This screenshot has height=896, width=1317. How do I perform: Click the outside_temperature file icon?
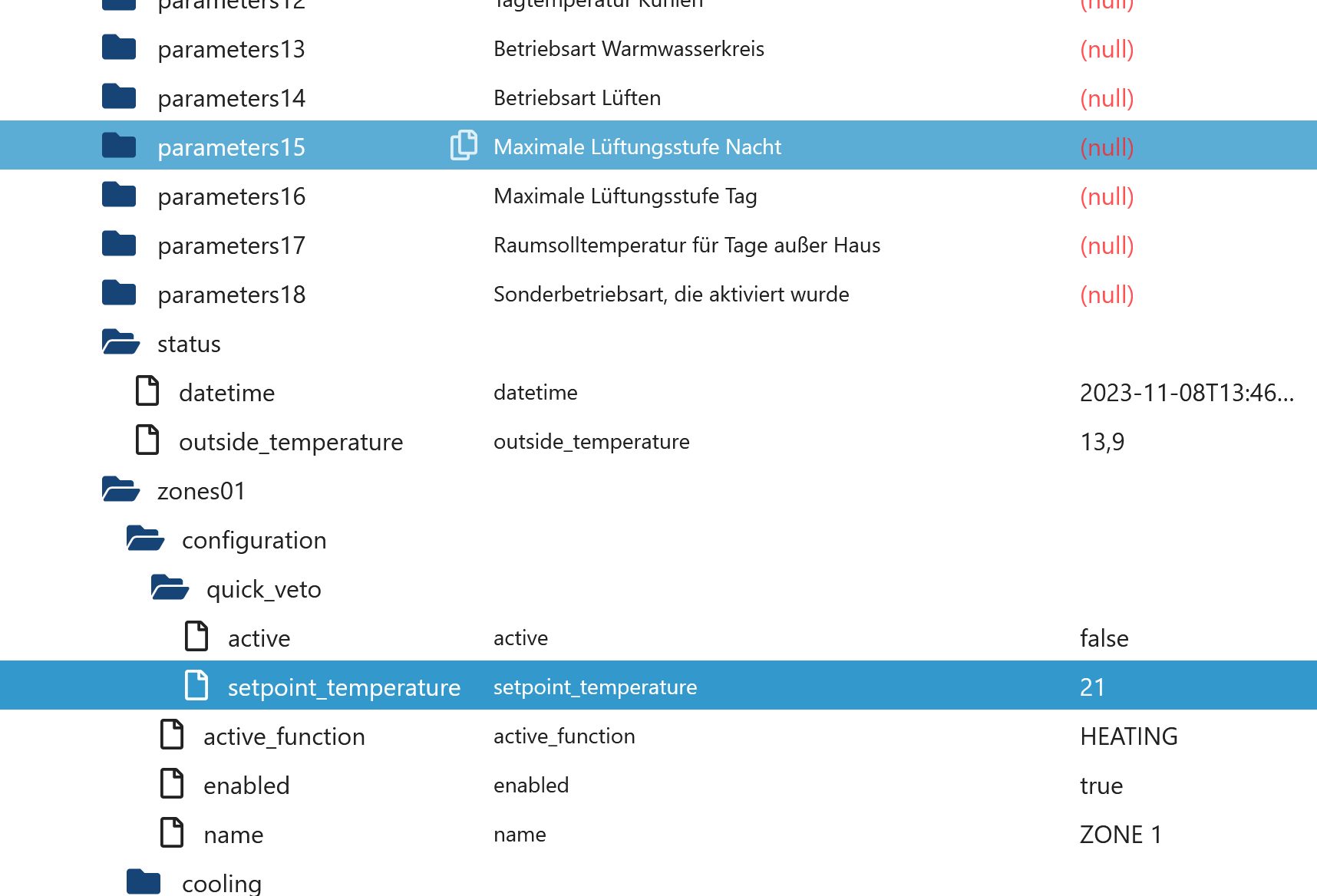click(x=147, y=440)
